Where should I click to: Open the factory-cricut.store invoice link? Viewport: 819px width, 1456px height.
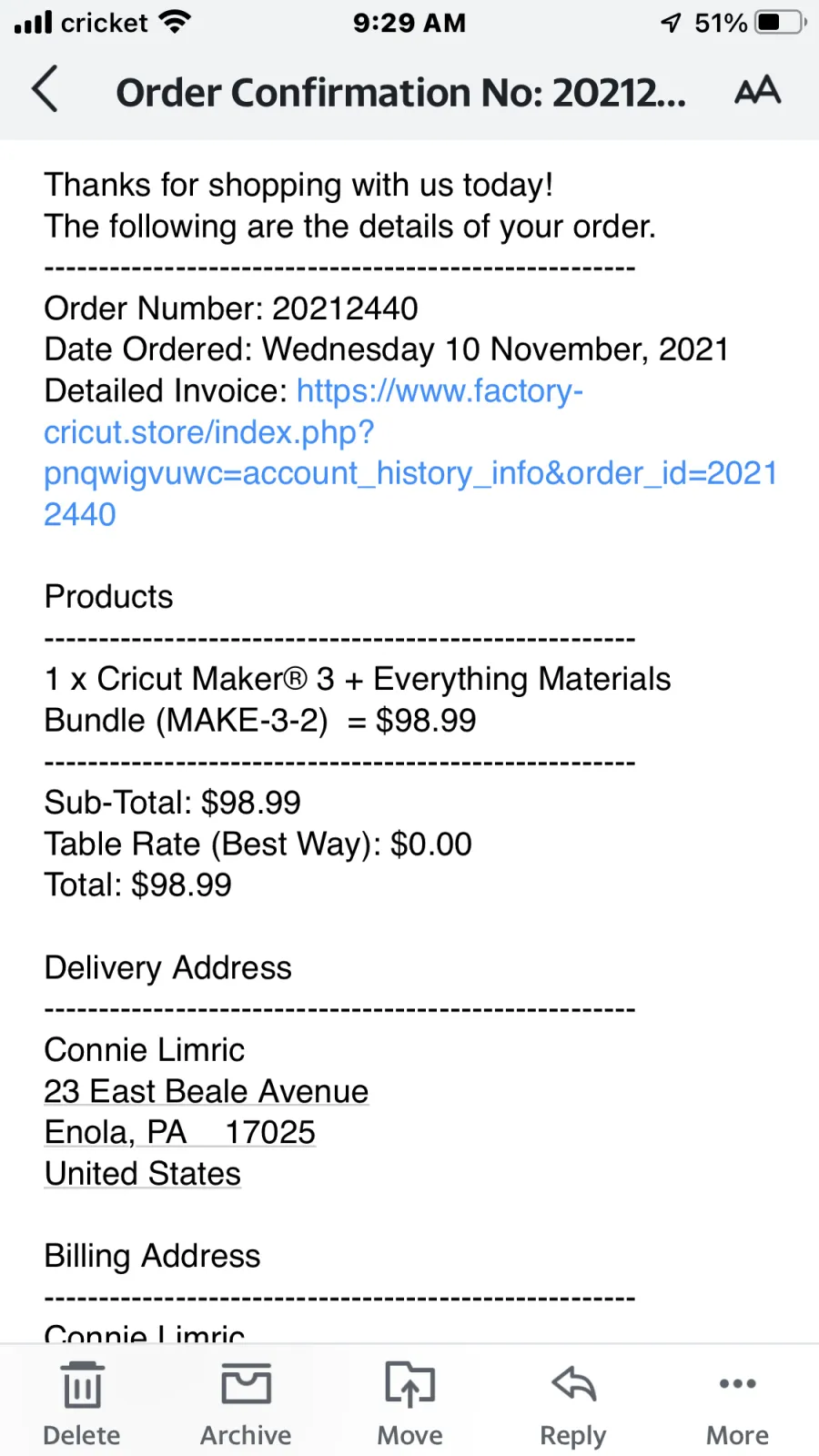click(x=410, y=452)
